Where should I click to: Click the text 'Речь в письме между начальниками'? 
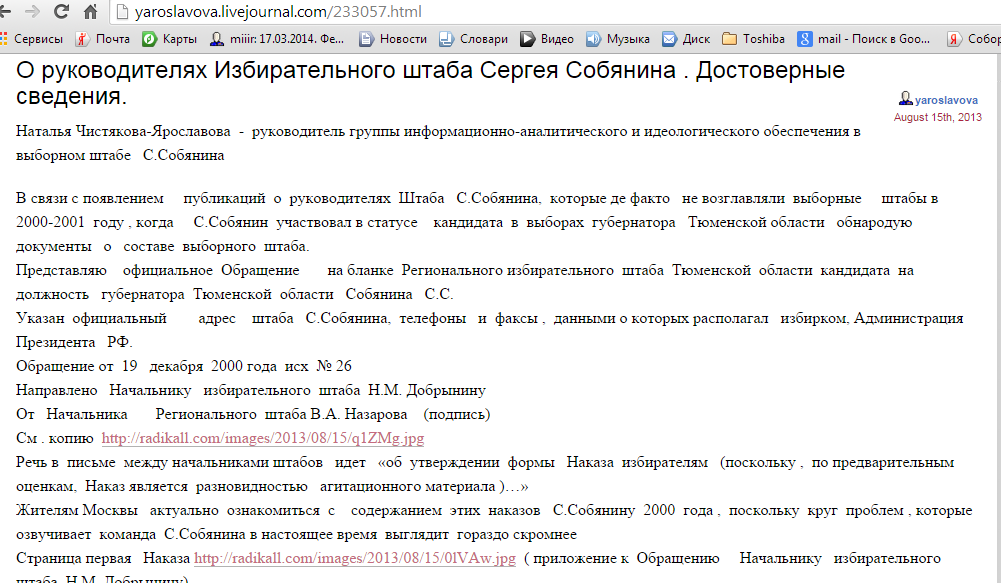pyautogui.click(x=169, y=463)
